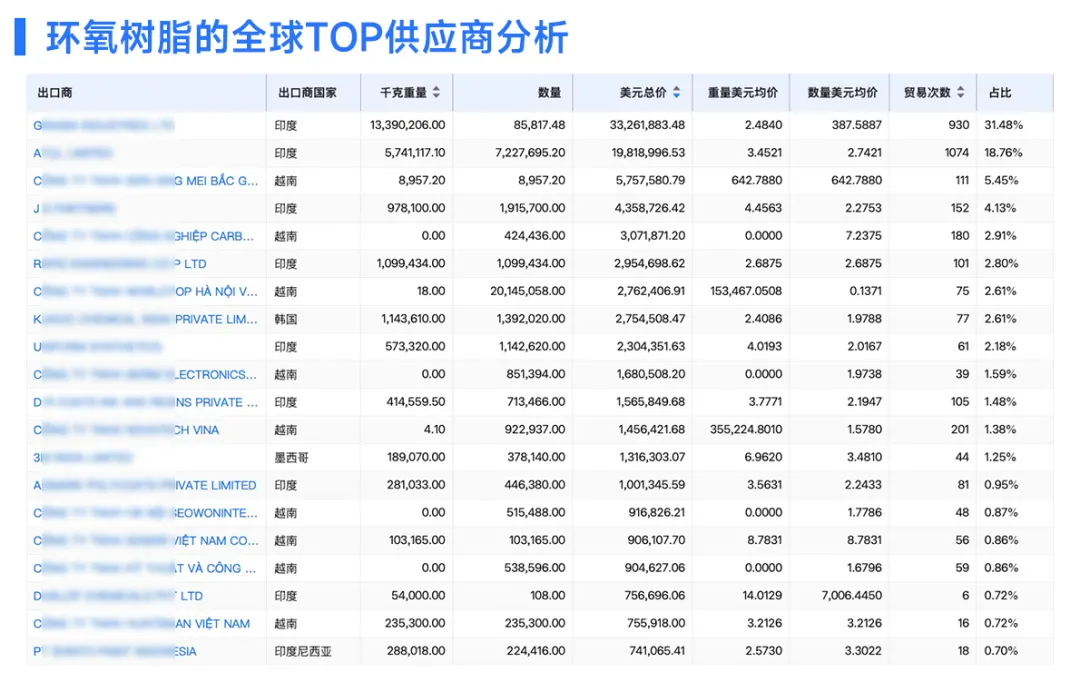Select share value 5.45%
The image size is (1080, 682).
click(x=1001, y=180)
